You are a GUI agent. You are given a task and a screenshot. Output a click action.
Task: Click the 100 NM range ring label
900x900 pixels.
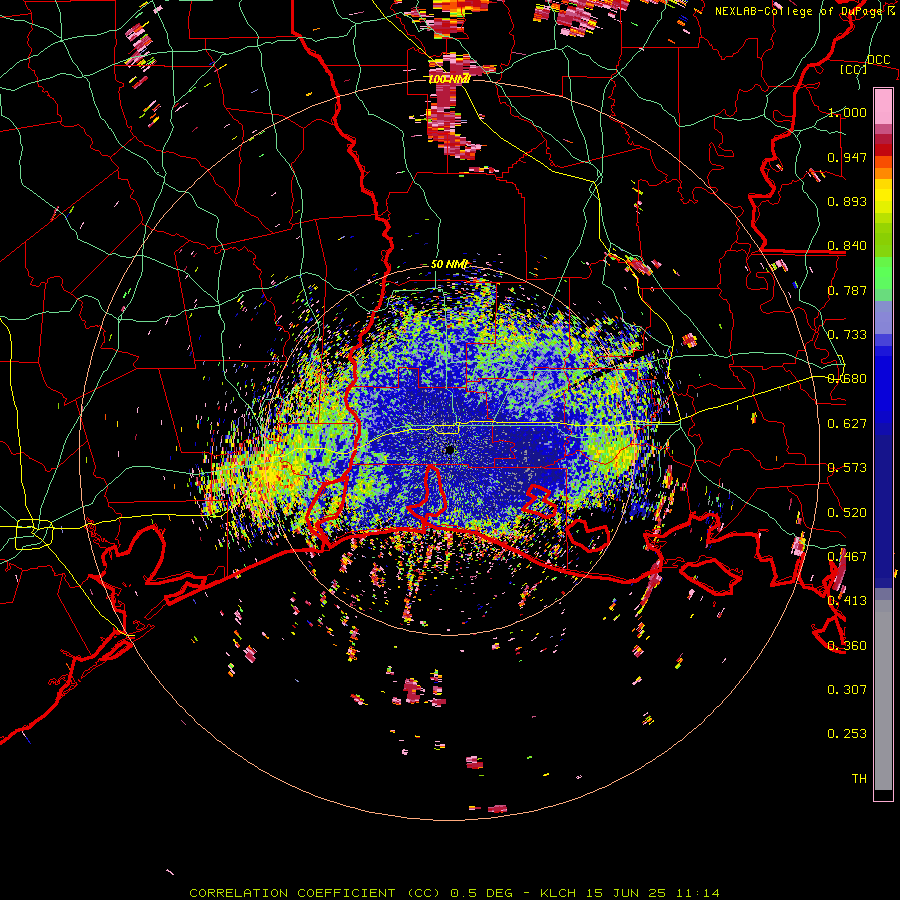tap(449, 79)
